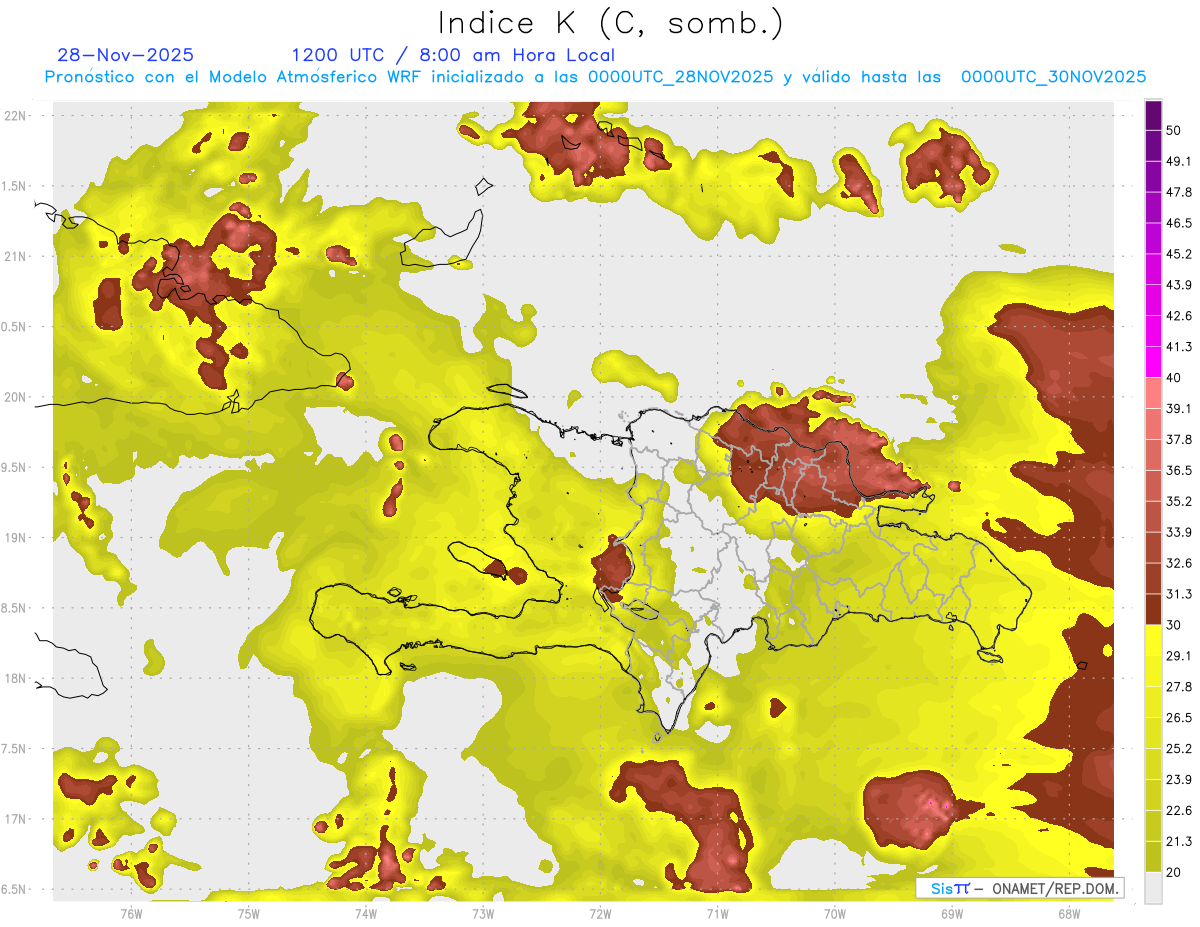Image resolution: width=1200 pixels, height=927 pixels.
Task: Click the "27.8" color scale value
Action: coord(1179,687)
